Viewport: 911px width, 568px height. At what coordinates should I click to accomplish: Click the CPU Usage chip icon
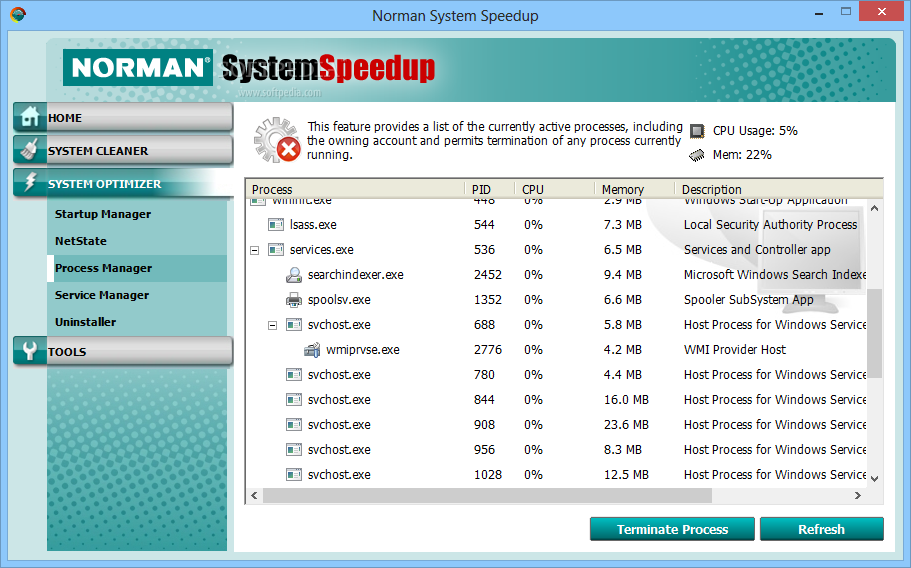coord(697,131)
